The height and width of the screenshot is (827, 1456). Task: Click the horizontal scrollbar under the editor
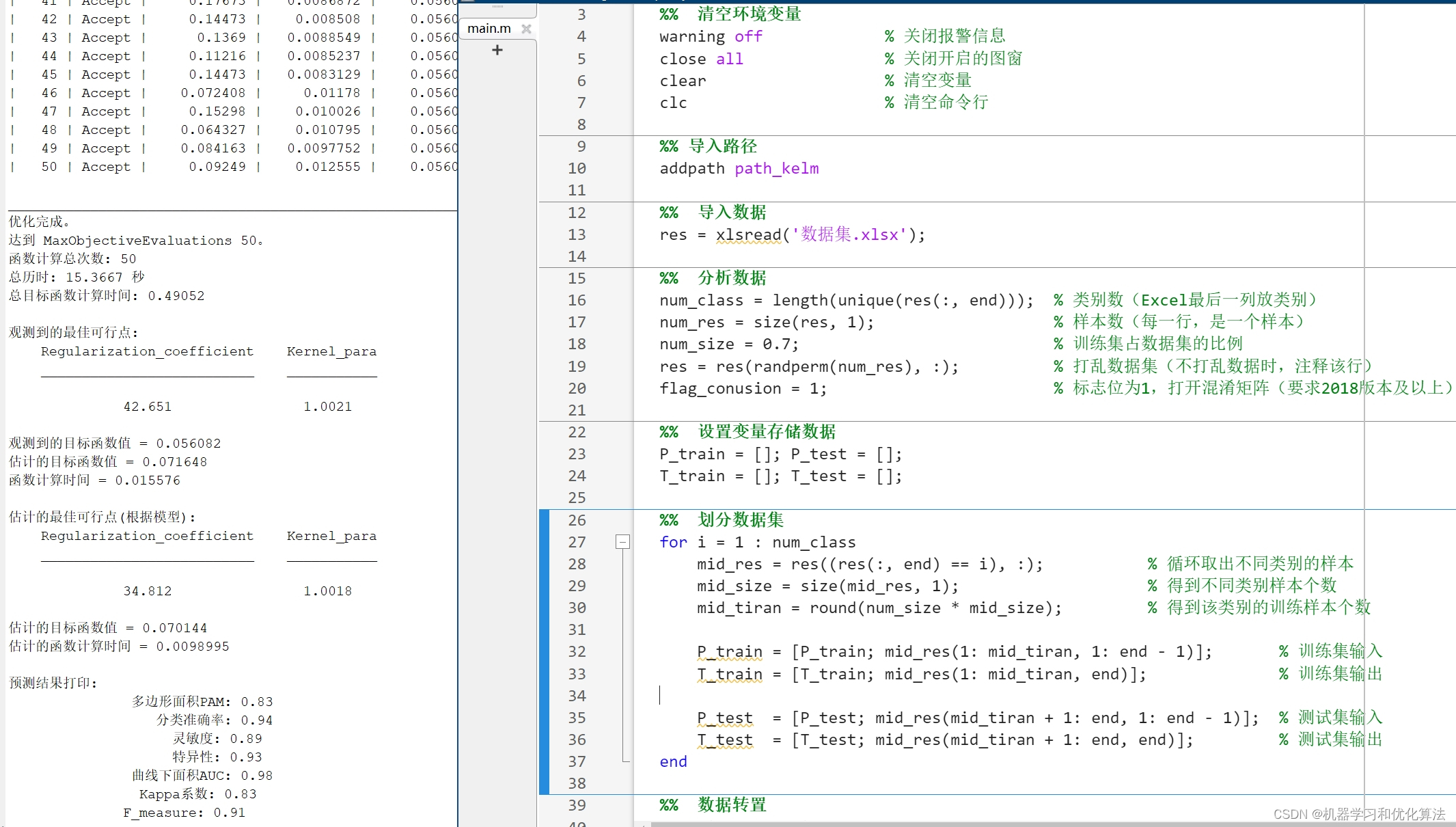point(1052,824)
